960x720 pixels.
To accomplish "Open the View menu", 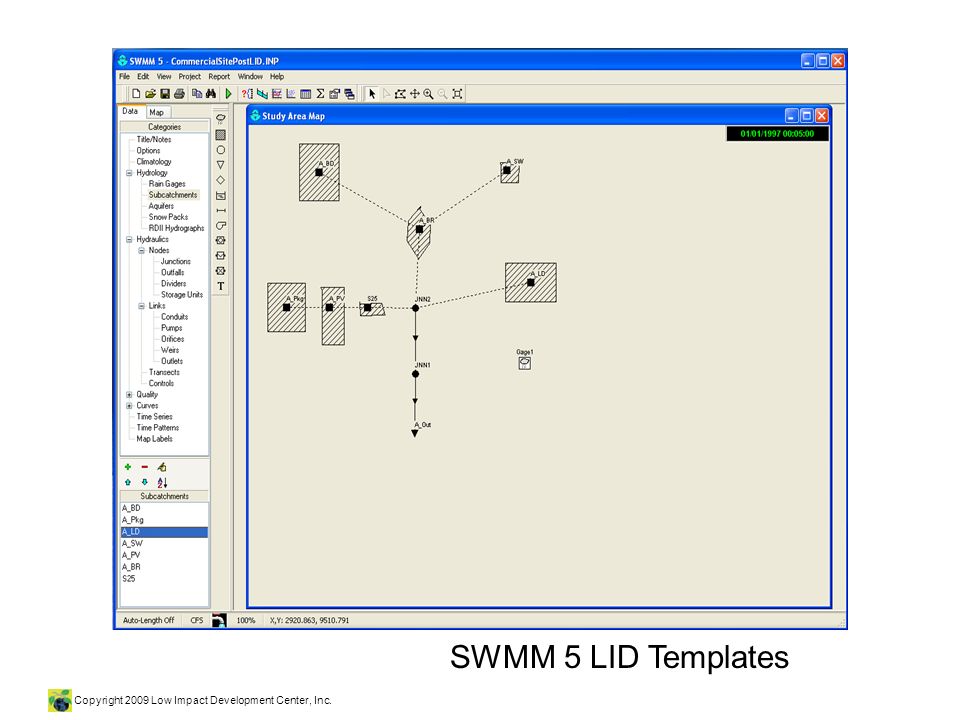I will [163, 77].
